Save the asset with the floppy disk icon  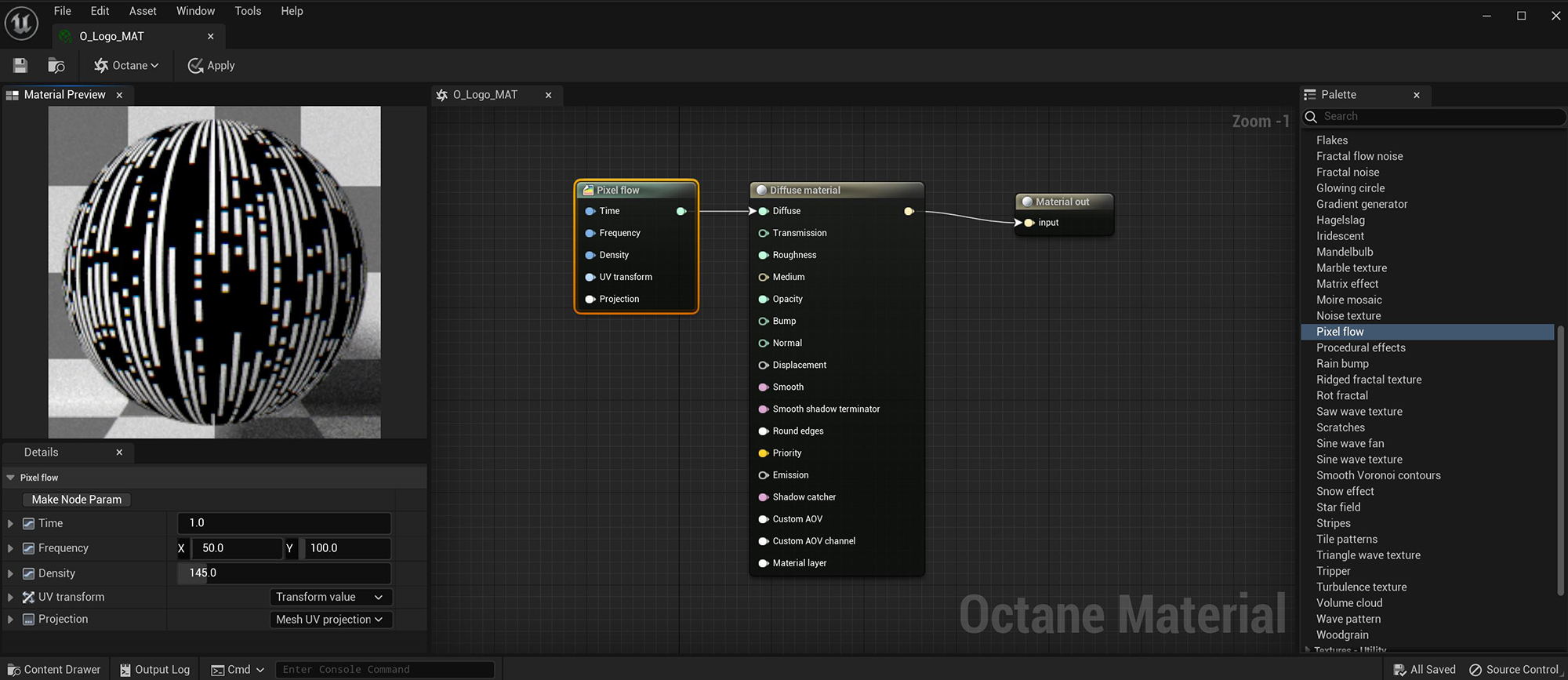[20, 66]
